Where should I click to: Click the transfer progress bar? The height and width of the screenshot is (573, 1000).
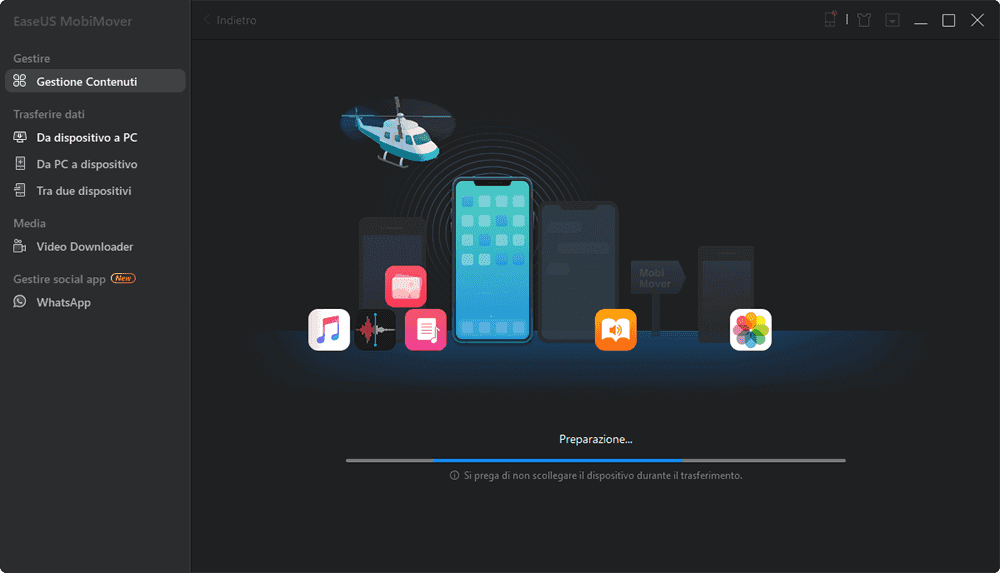pyautogui.click(x=596, y=460)
